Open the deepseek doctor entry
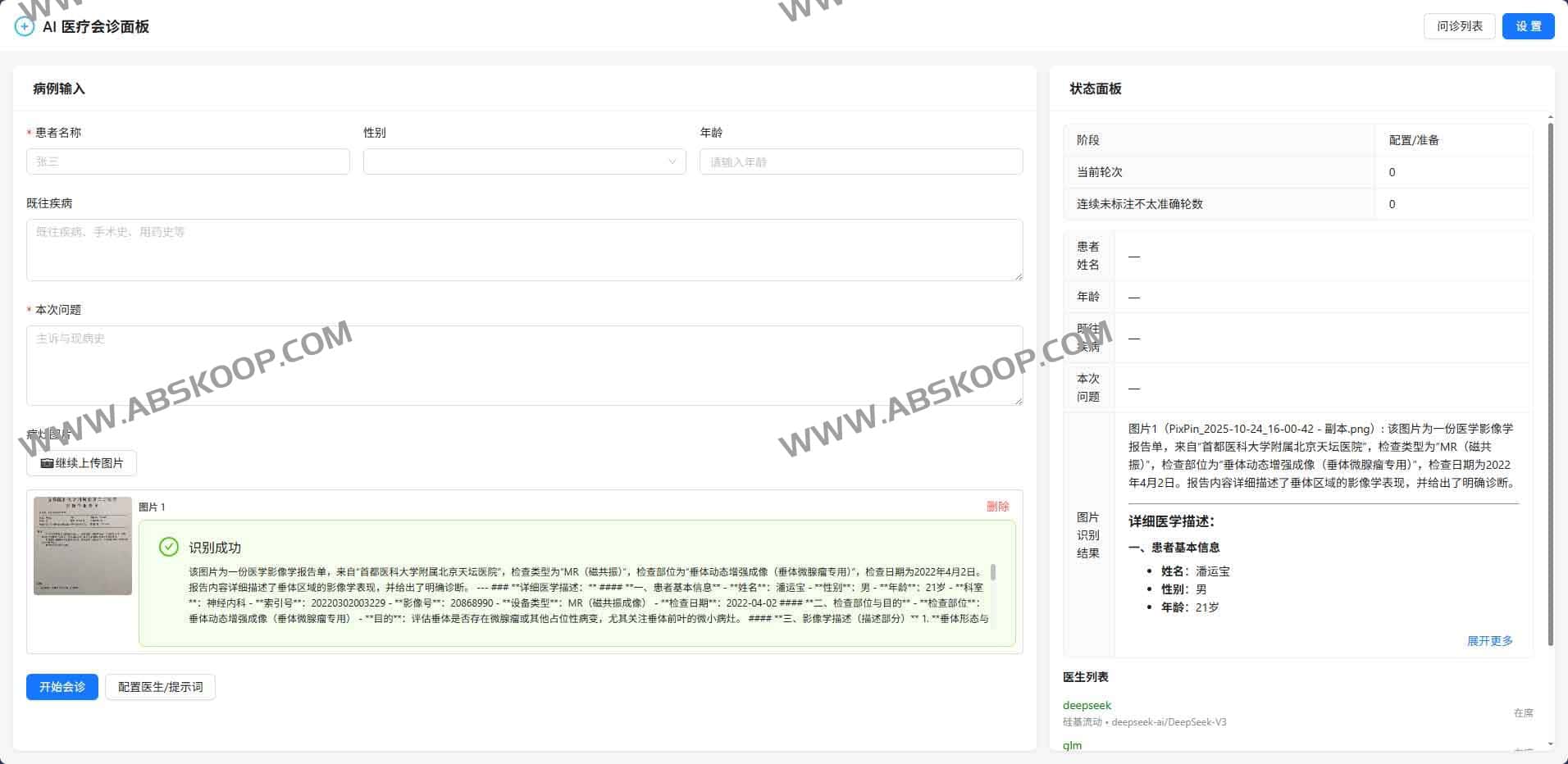1568x764 pixels. pyautogui.click(x=1087, y=705)
